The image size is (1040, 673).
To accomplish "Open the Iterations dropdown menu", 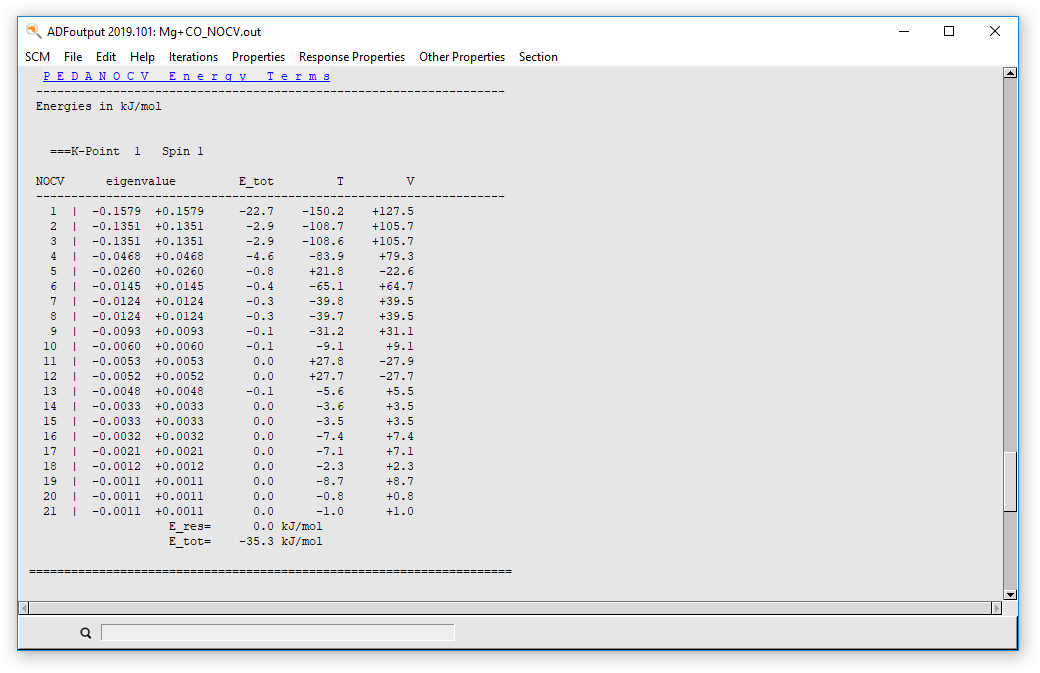I will tap(193, 57).
